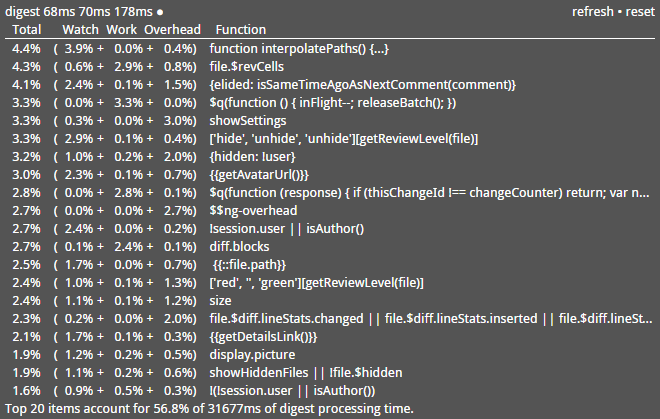This screenshot has height=419, width=660.
Task: Select the {{getAvatarUrl()}} row
Action: tap(330, 175)
